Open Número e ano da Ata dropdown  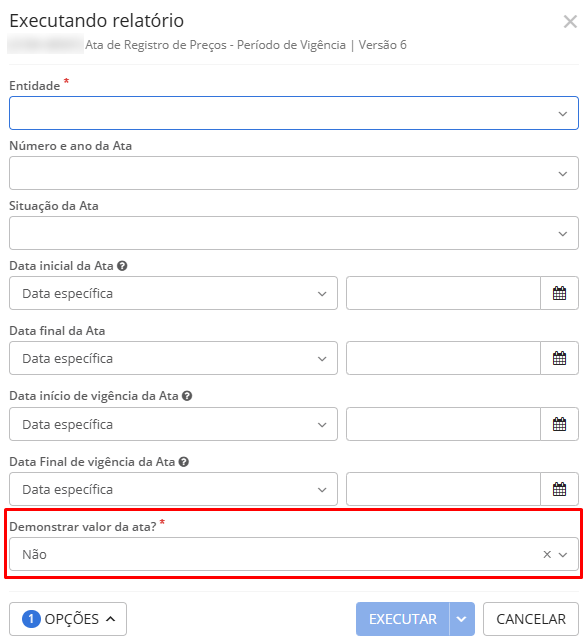point(294,173)
